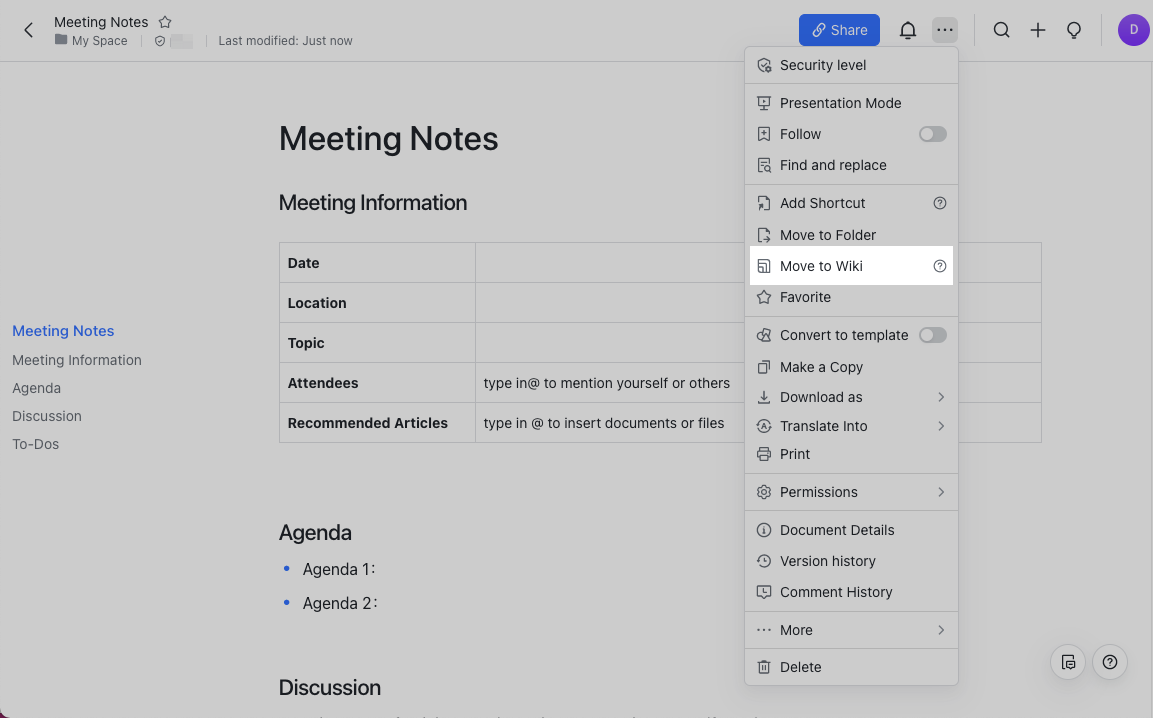
Task: Click the back arrow icon
Action: [29, 30]
